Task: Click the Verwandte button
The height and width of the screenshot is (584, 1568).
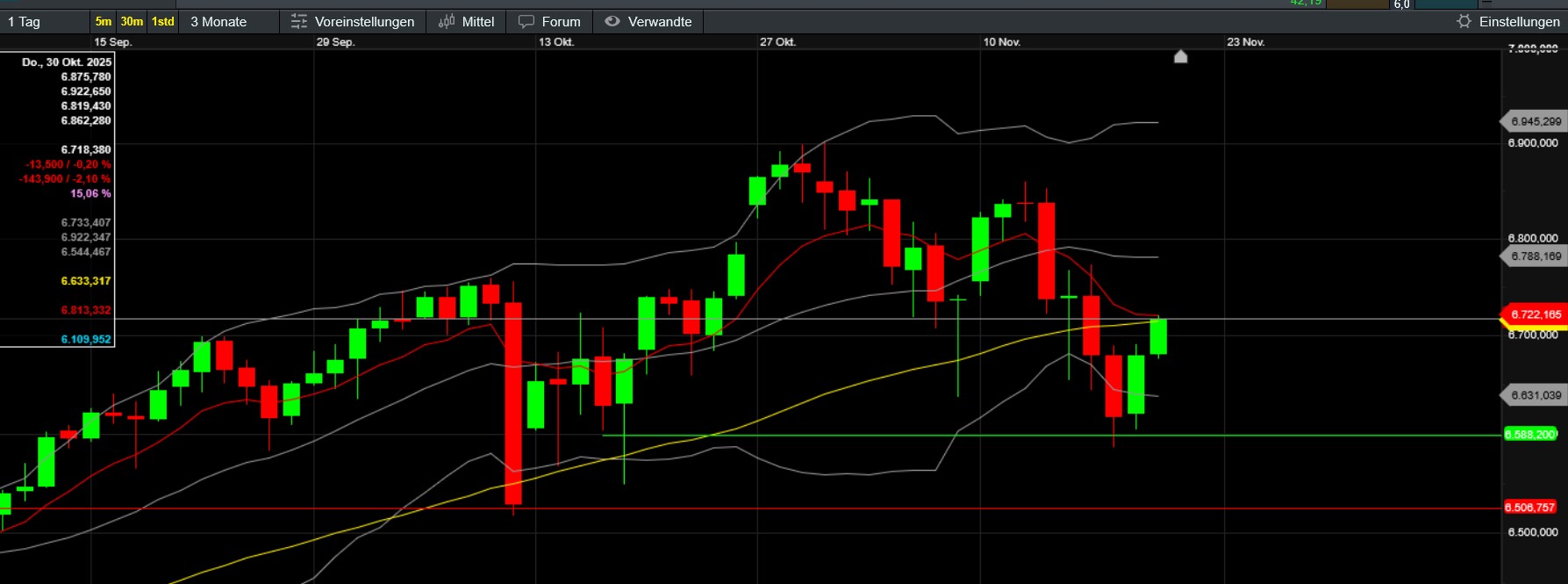Action: pos(660,21)
